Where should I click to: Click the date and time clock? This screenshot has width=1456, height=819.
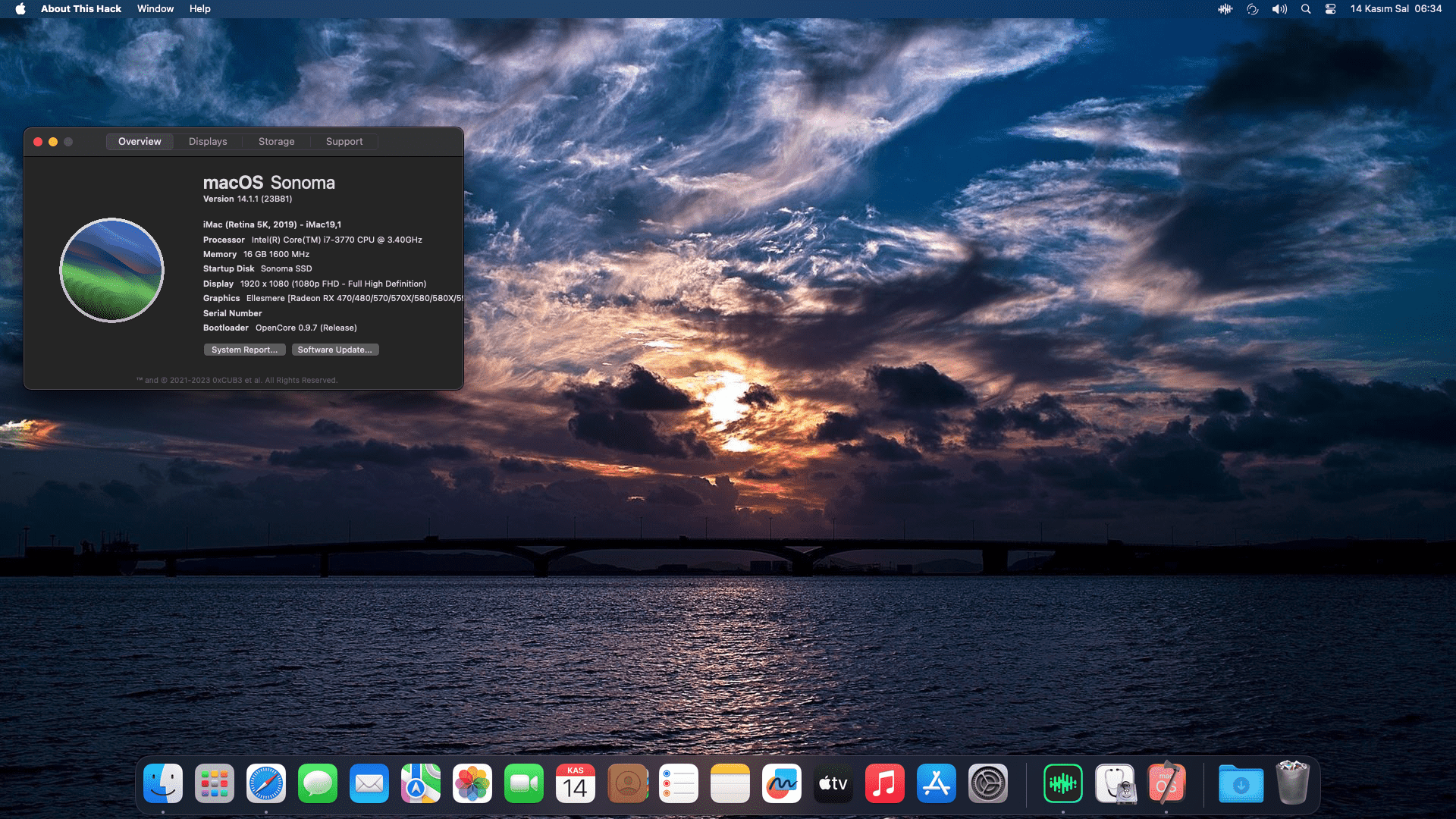1395,8
